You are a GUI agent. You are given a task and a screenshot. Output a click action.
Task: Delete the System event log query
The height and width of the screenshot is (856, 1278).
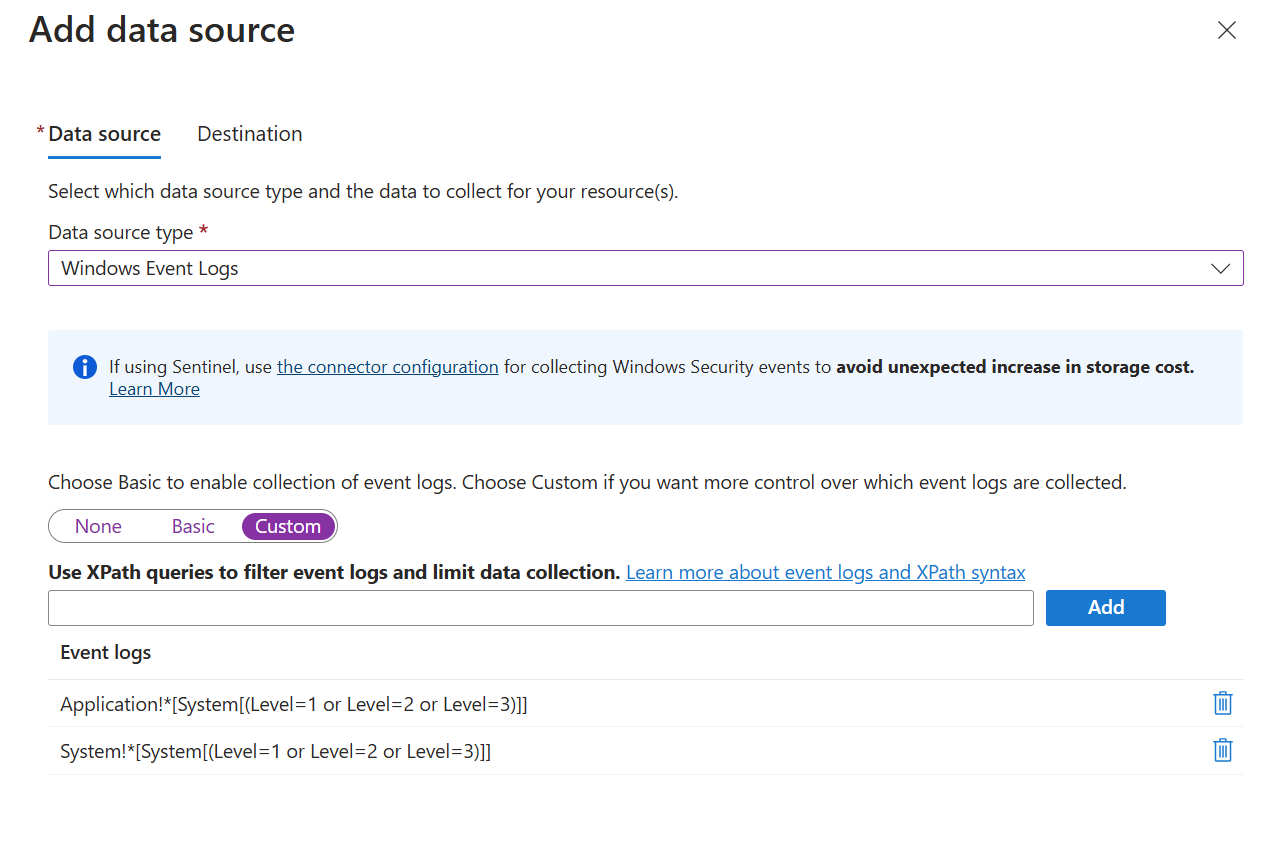(x=1222, y=750)
